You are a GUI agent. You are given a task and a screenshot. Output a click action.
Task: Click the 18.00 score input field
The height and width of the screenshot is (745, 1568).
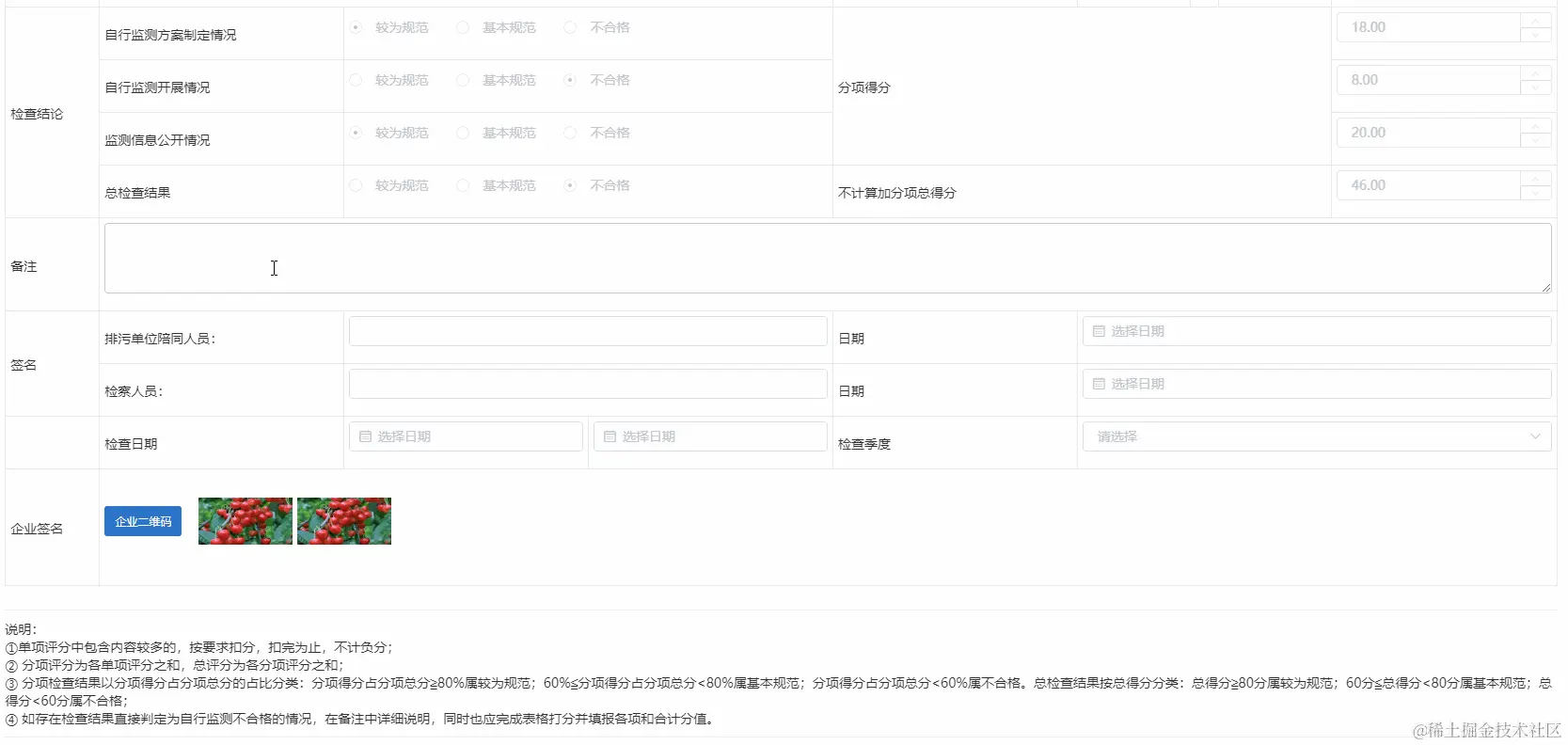pos(1428,27)
